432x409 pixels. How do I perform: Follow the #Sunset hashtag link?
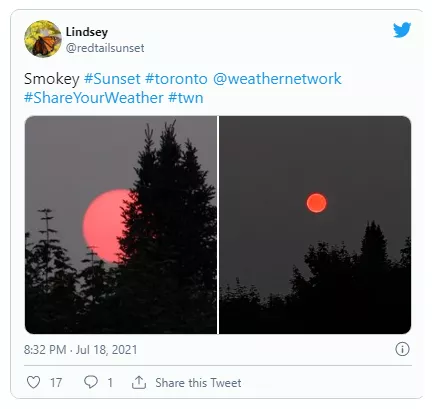pyautogui.click(x=112, y=79)
